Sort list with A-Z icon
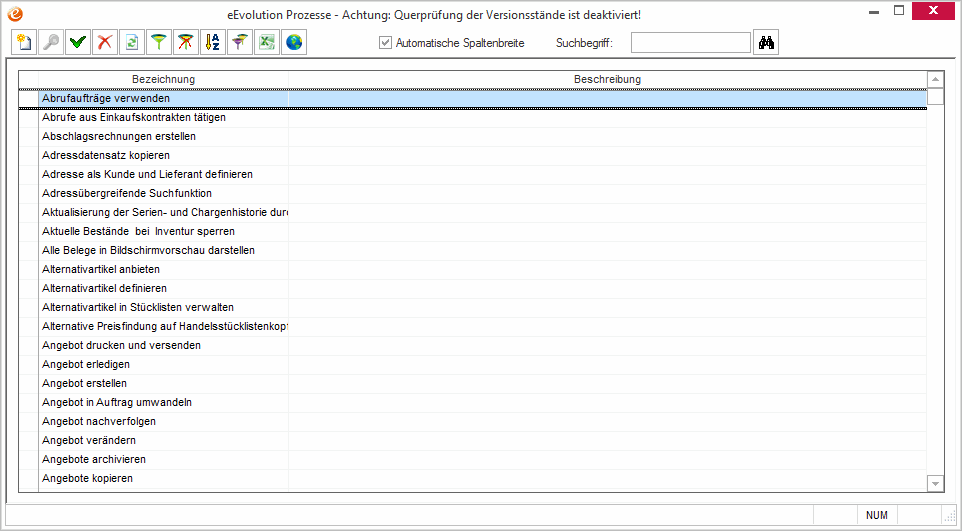962x531 pixels. [x=213, y=42]
